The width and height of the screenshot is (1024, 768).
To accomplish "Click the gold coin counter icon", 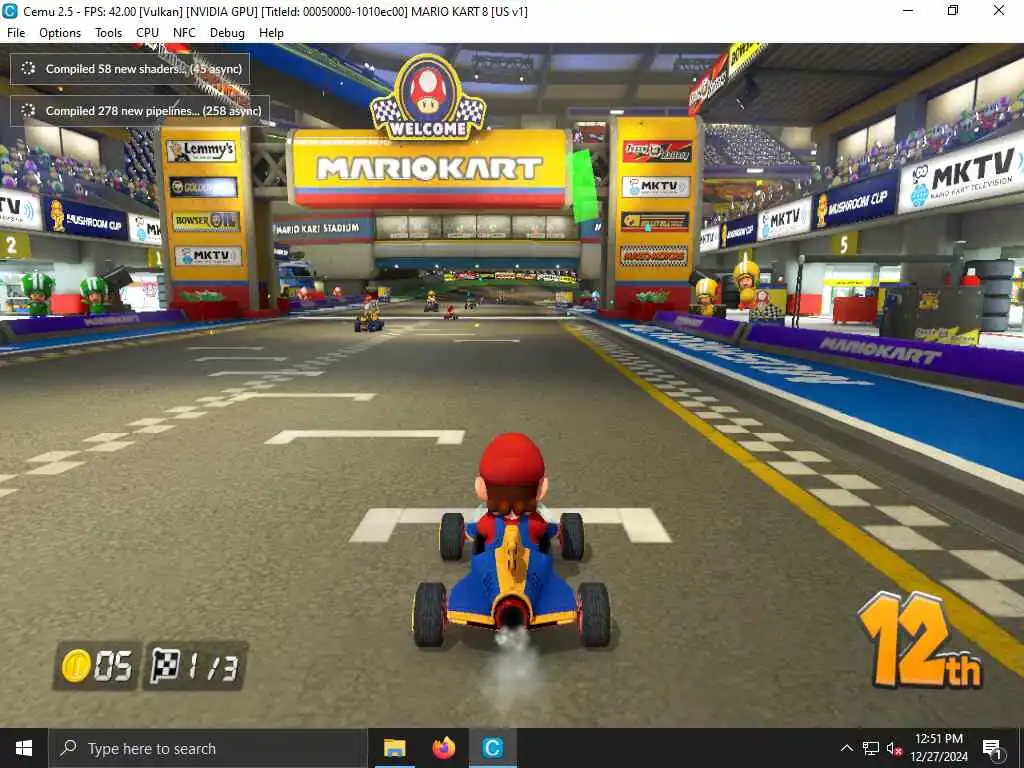I will (x=76, y=666).
